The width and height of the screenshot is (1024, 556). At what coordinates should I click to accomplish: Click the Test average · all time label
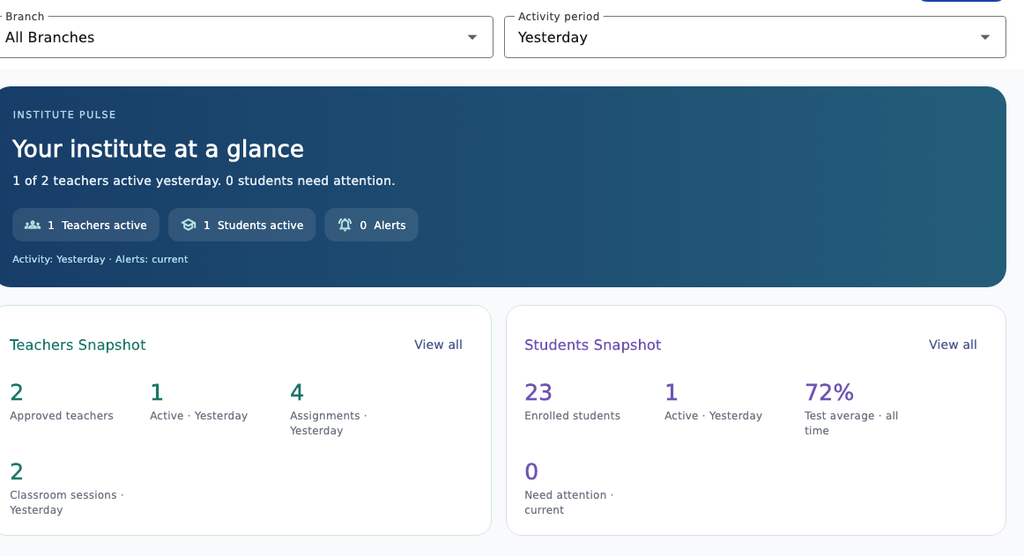pyautogui.click(x=851, y=423)
